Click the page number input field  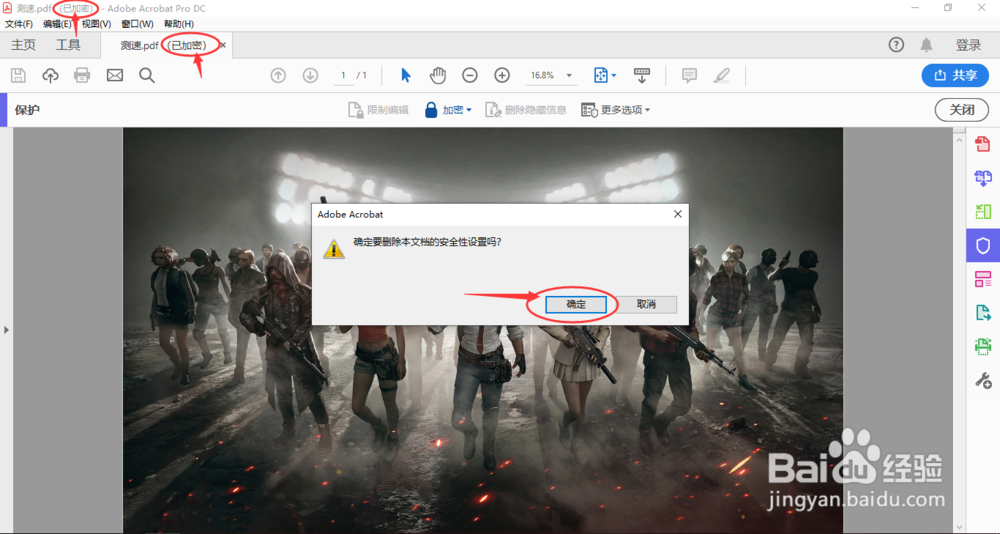(343, 75)
